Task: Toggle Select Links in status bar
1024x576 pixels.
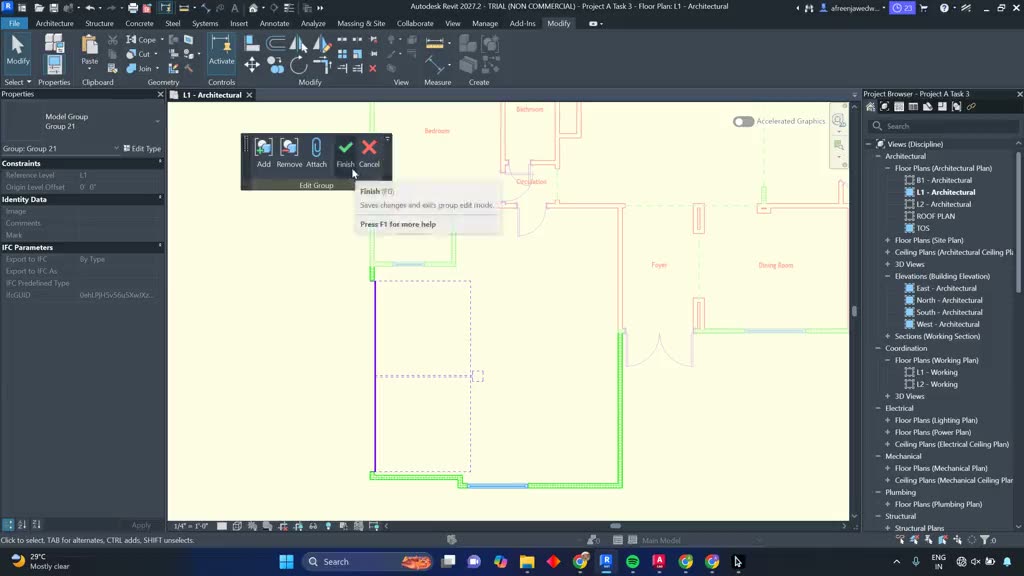Action: pyautogui.click(x=901, y=540)
